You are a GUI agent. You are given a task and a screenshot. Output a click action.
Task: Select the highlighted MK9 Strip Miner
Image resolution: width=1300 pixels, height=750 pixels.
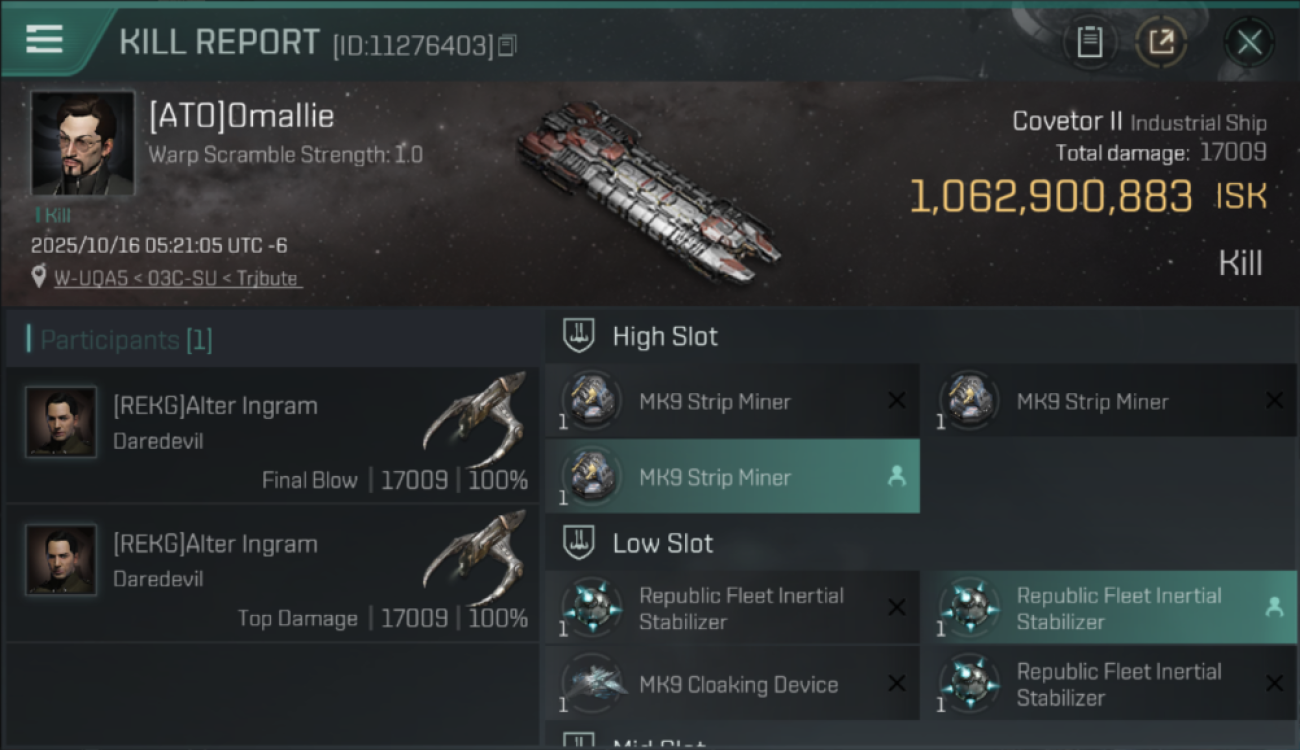click(714, 478)
